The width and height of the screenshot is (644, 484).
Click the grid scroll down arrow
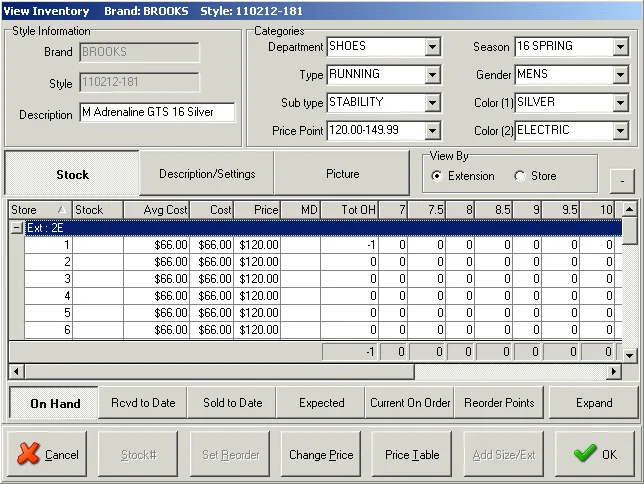pyautogui.click(x=629, y=355)
